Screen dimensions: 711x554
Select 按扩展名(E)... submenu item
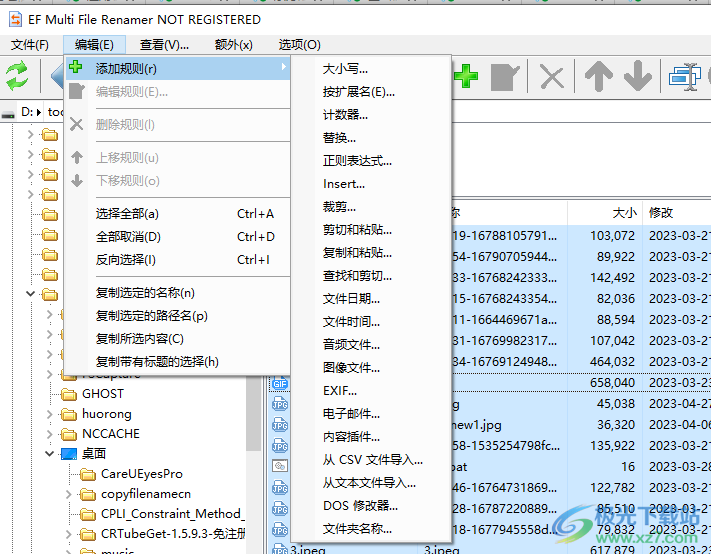coord(371,92)
